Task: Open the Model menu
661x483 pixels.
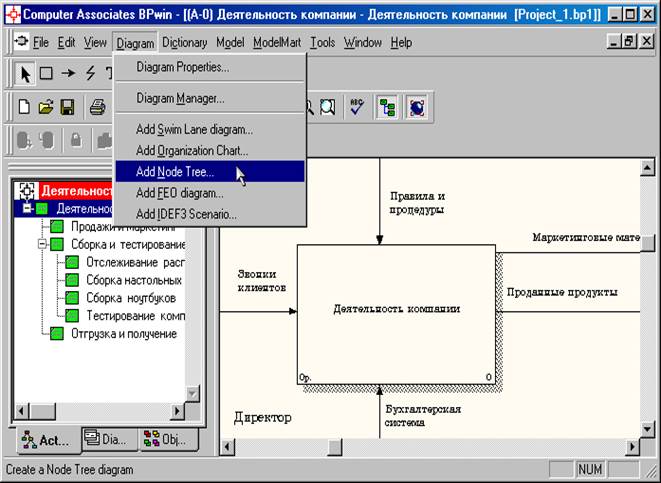Action: coord(230,43)
